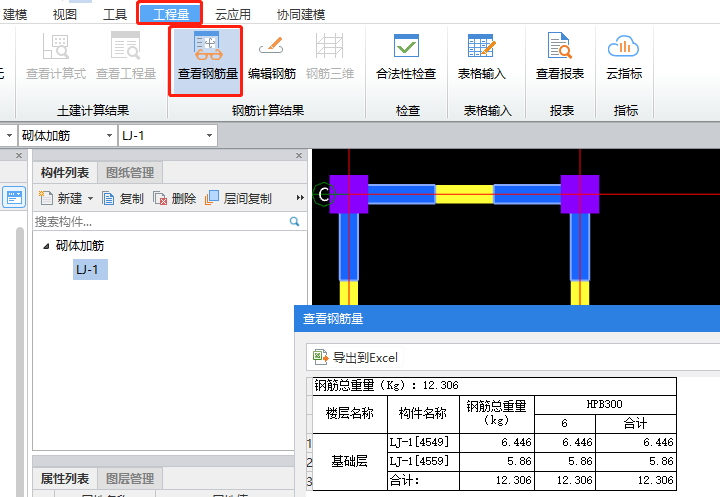Open the 云应用 ribbon tab
720x497 pixels.
[232, 14]
